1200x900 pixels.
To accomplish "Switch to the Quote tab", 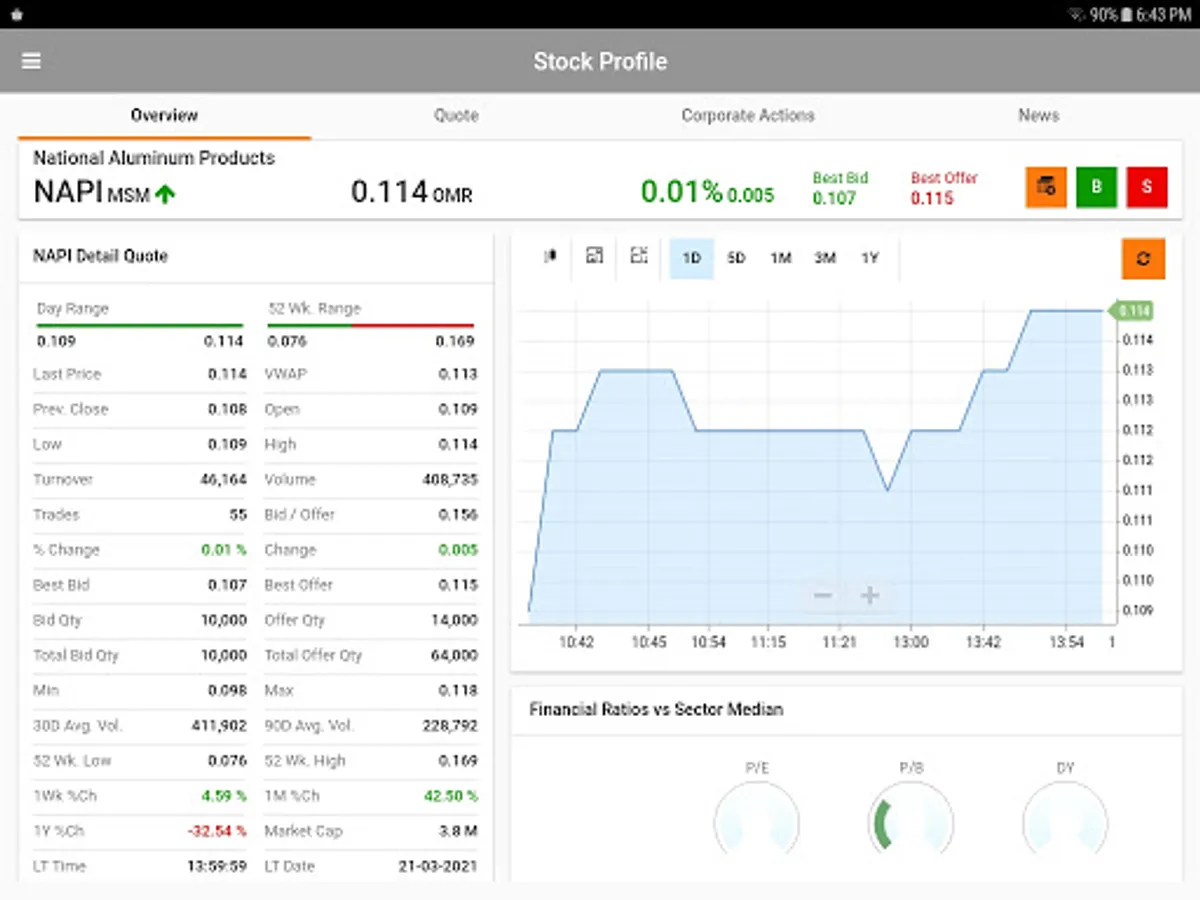I will pos(456,116).
